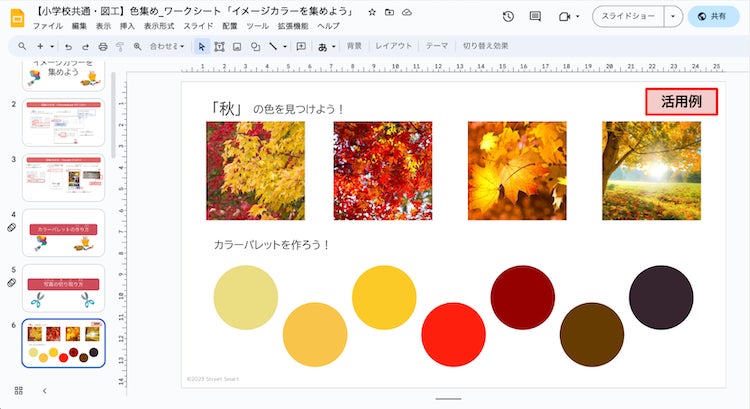Add a comment from toolbar
This screenshot has height=409, width=750.
click(x=301, y=46)
